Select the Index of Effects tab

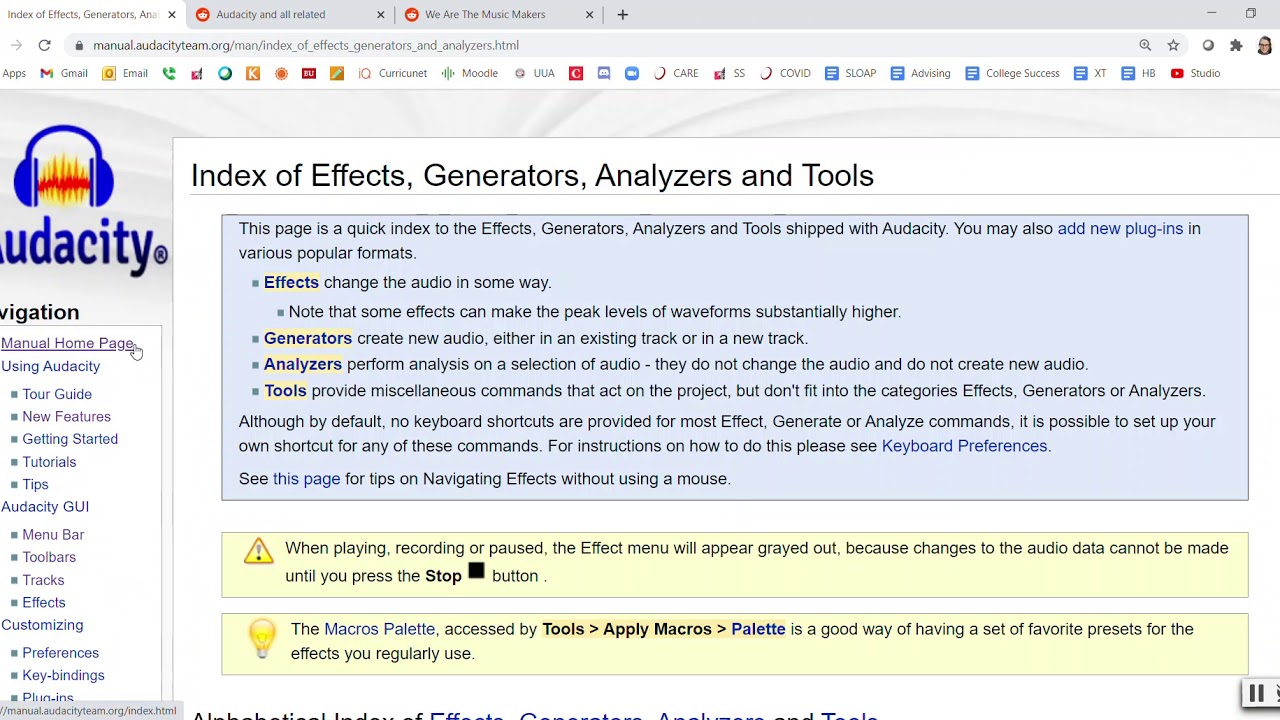coord(82,14)
